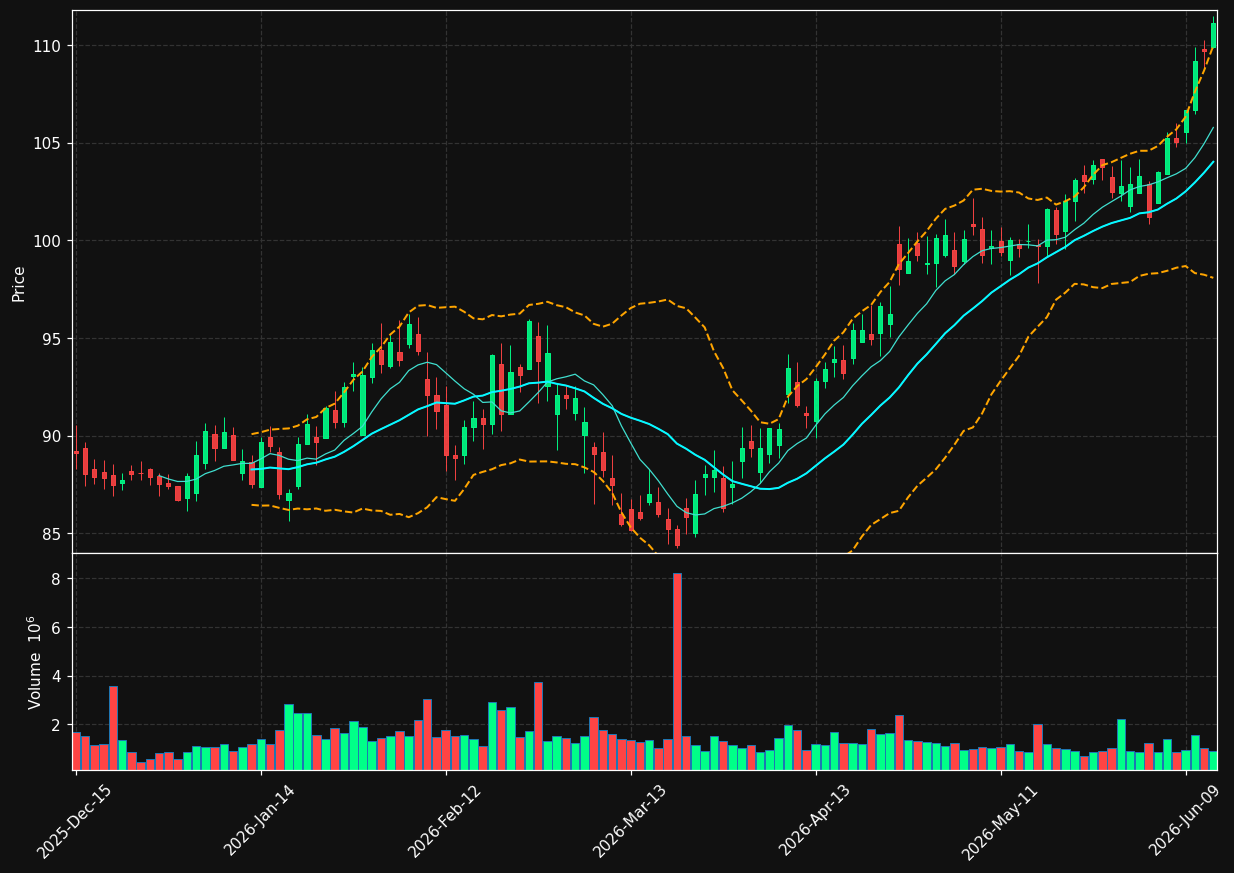The image size is (1234, 873).
Task: Click the 2026-Feb-12 date label
Action: (x=445, y=821)
